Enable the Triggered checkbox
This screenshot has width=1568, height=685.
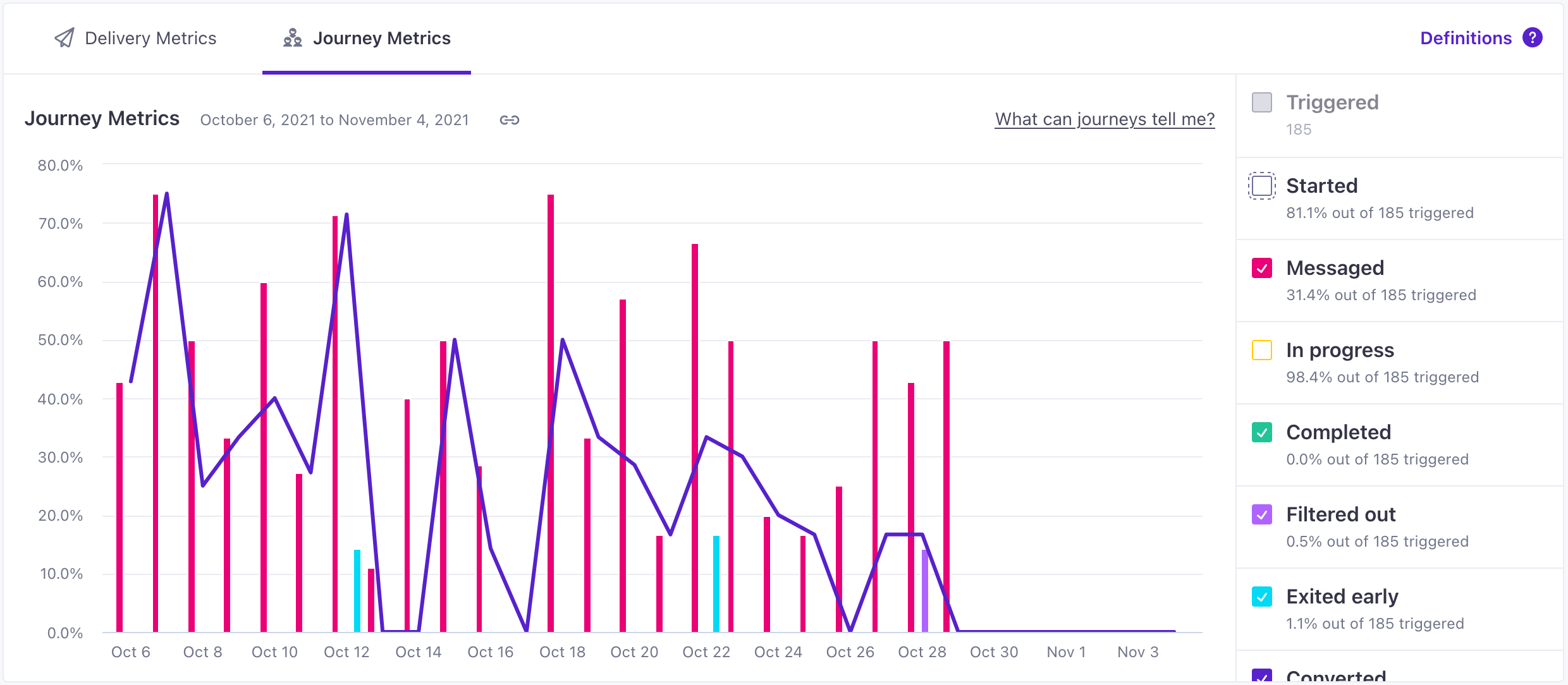1262,102
